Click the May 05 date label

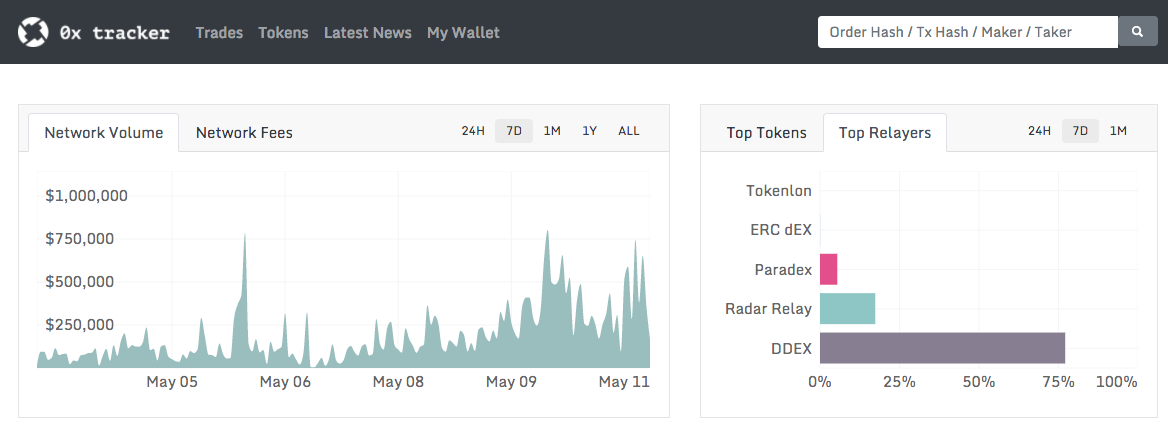coord(172,382)
